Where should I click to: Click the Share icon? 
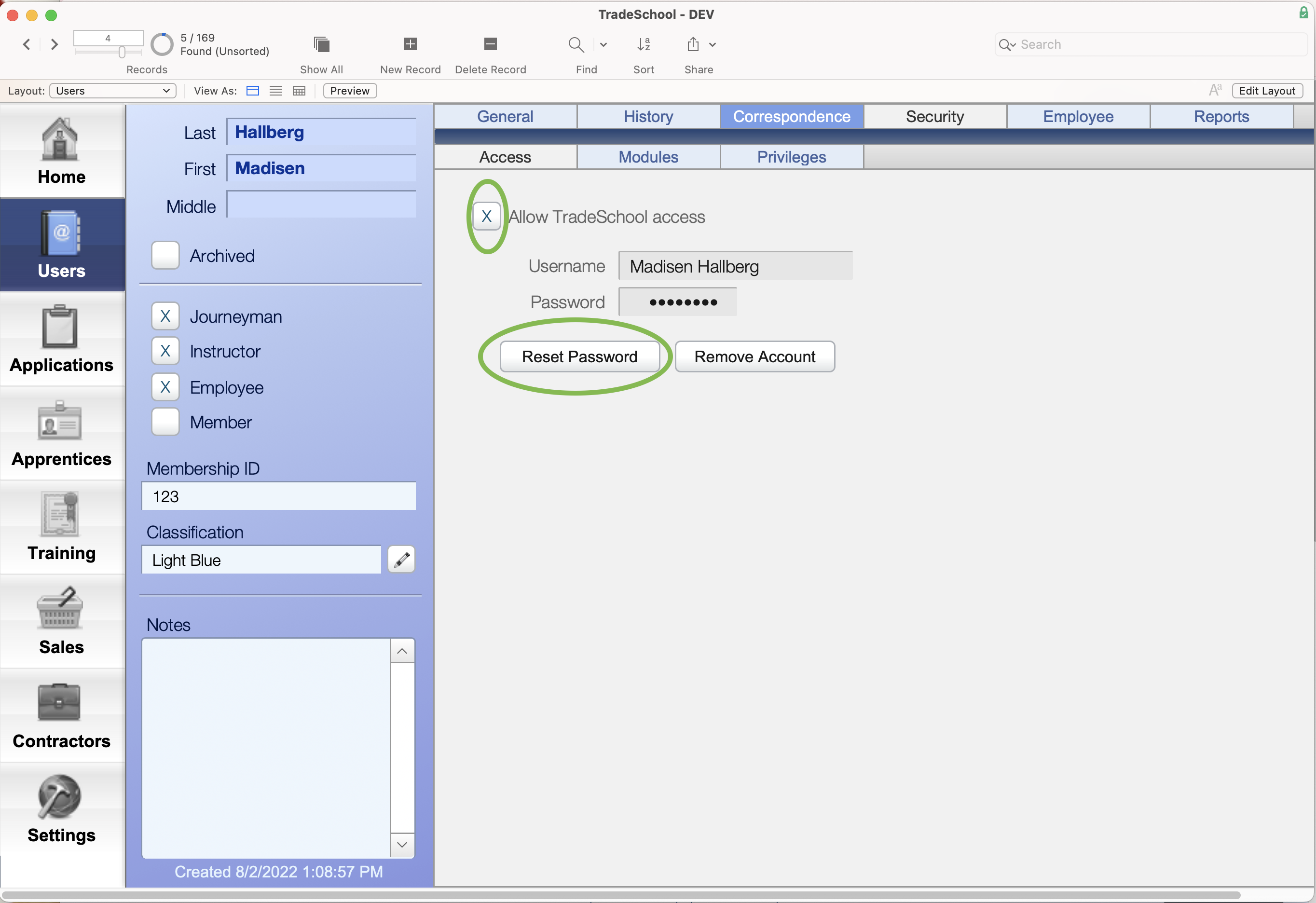(693, 44)
